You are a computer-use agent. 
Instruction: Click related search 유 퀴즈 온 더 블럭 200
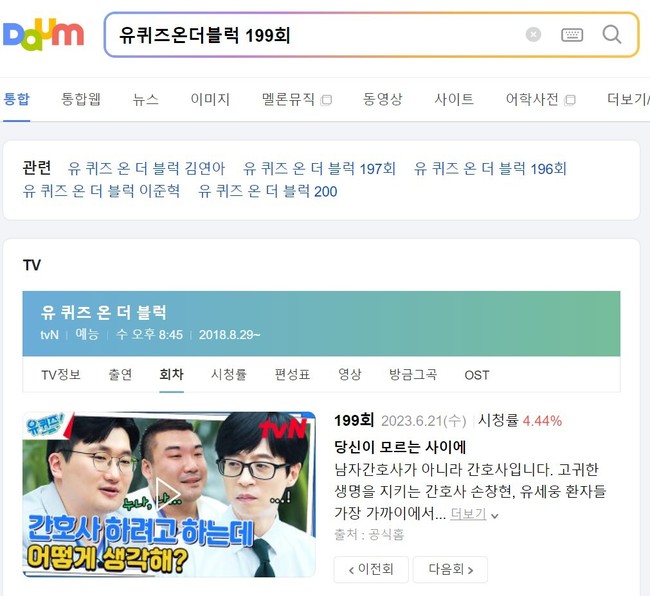click(x=268, y=191)
